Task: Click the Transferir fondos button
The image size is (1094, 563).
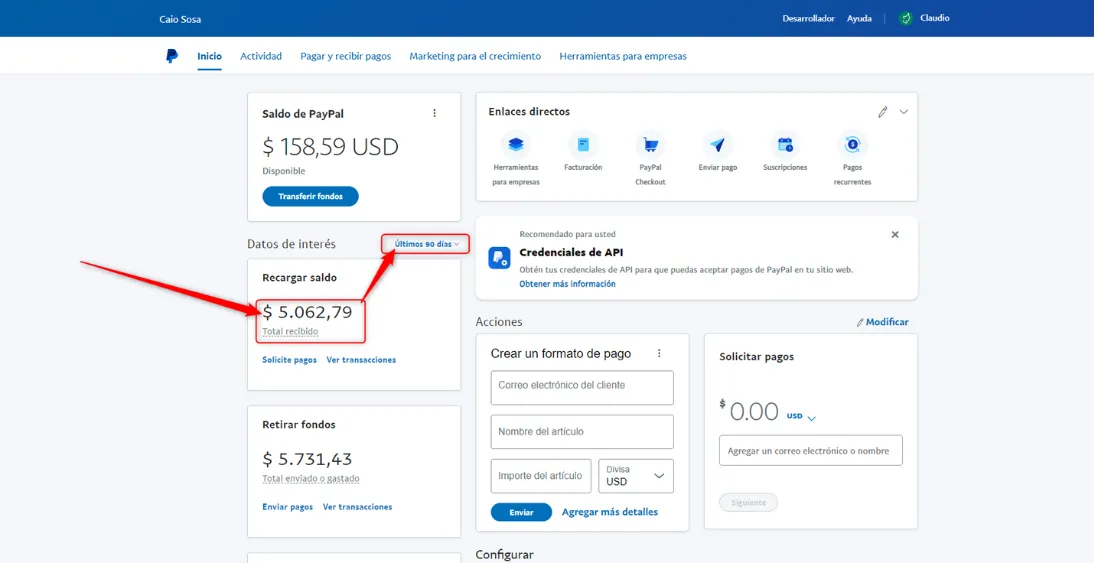Action: click(310, 197)
